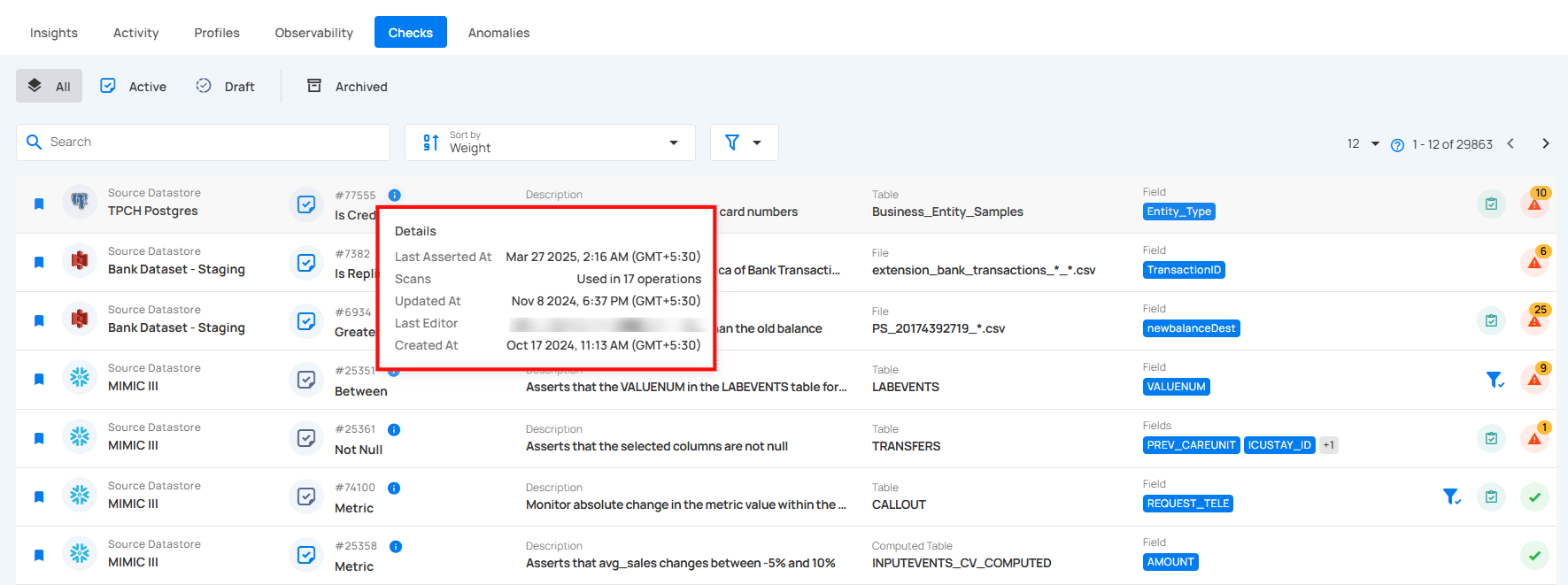The width and height of the screenshot is (1568, 585).
Task: Click clipboard icon on TRANSFERS row
Action: pyautogui.click(x=1491, y=438)
